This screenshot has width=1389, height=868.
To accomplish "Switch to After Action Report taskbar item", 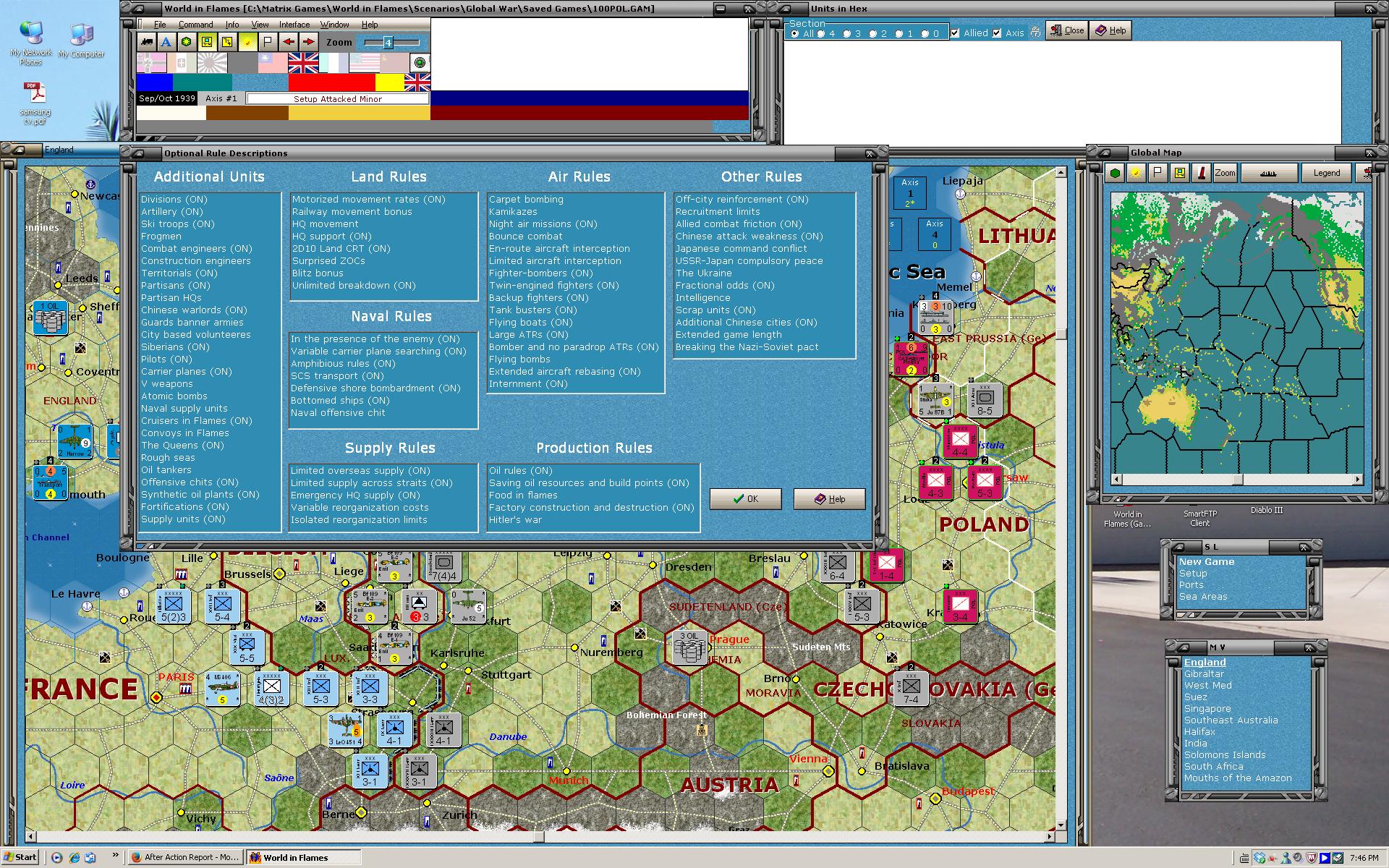I will click(185, 857).
